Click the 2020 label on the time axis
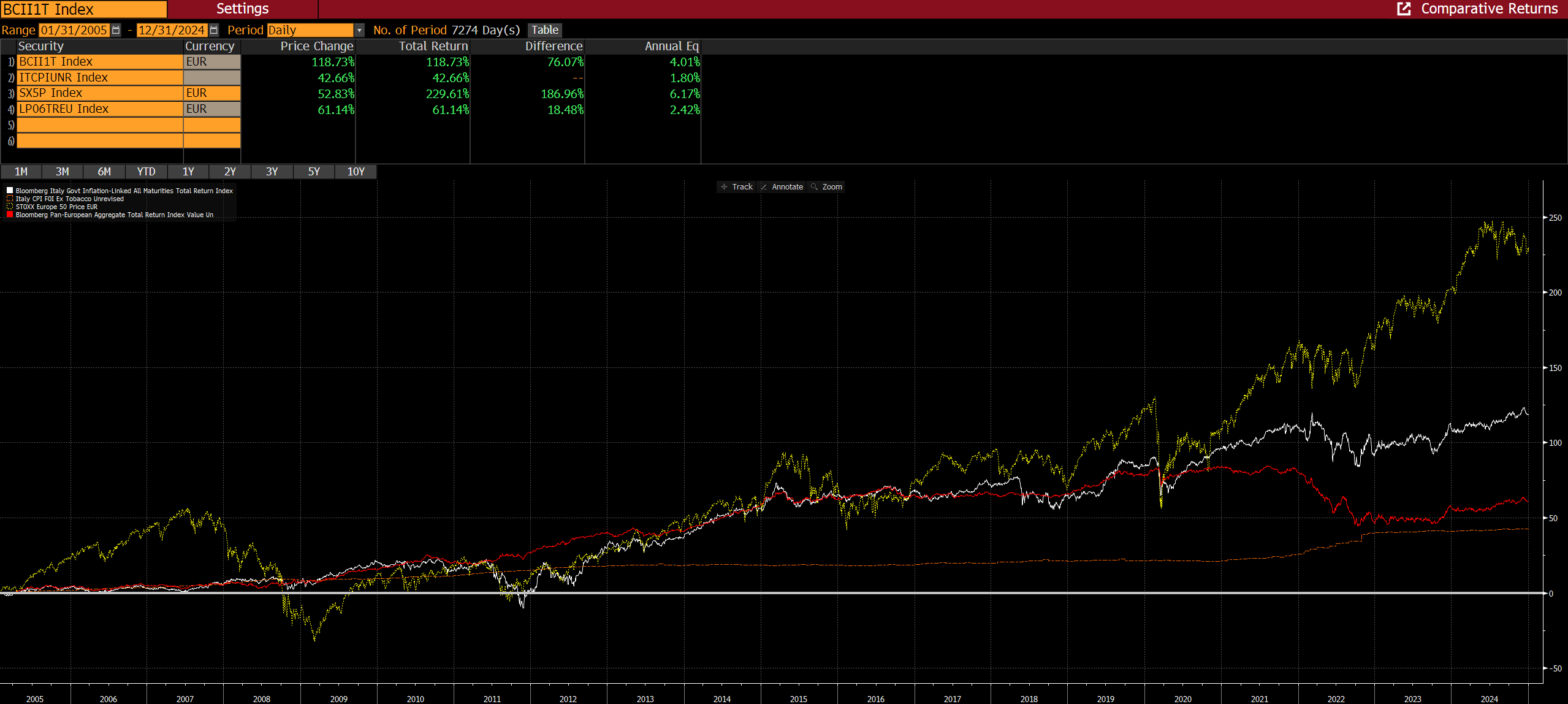Image resolution: width=1568 pixels, height=704 pixels. point(1183,698)
